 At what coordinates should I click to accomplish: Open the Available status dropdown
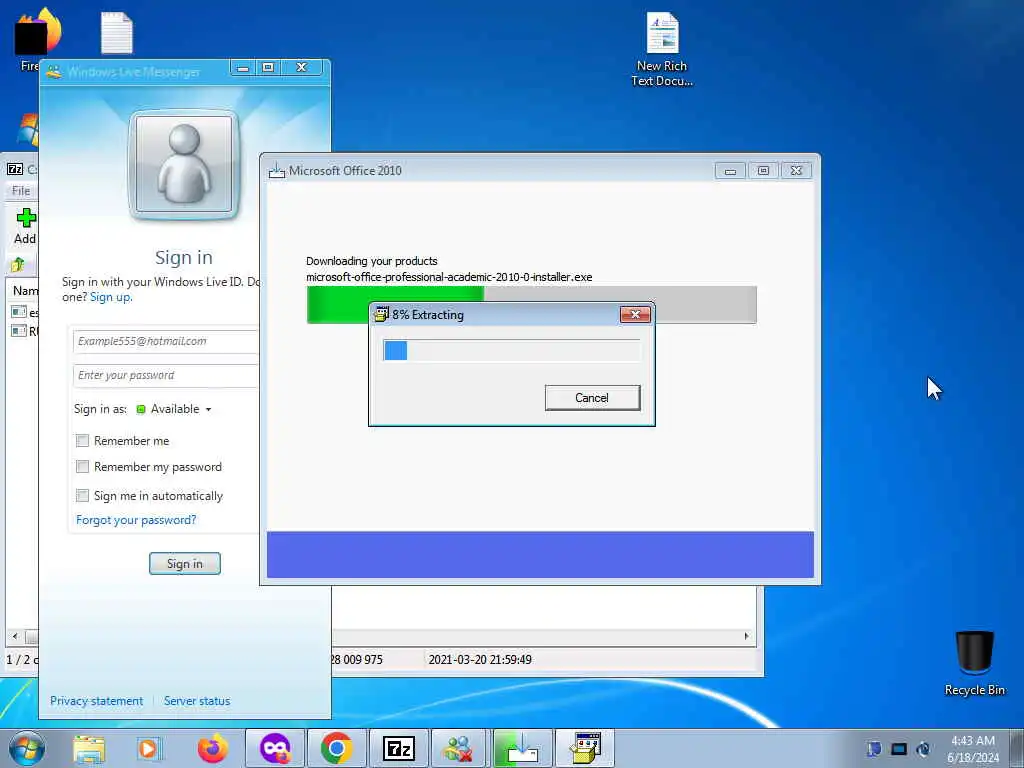point(174,409)
